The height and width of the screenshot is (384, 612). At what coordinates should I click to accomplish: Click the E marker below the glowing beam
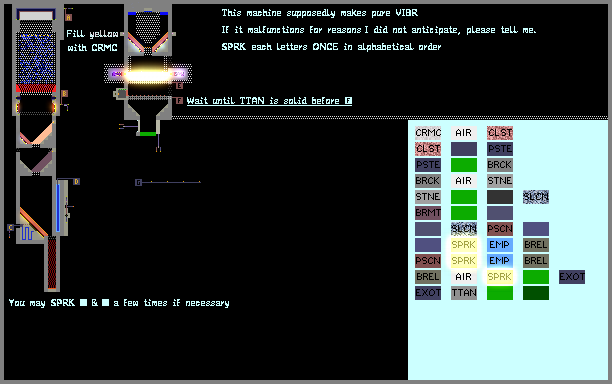[x=180, y=86]
